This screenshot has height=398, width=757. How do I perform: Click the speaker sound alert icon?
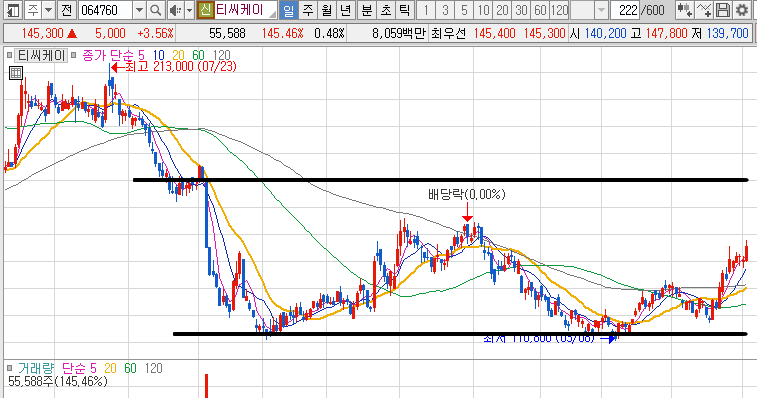[175, 10]
